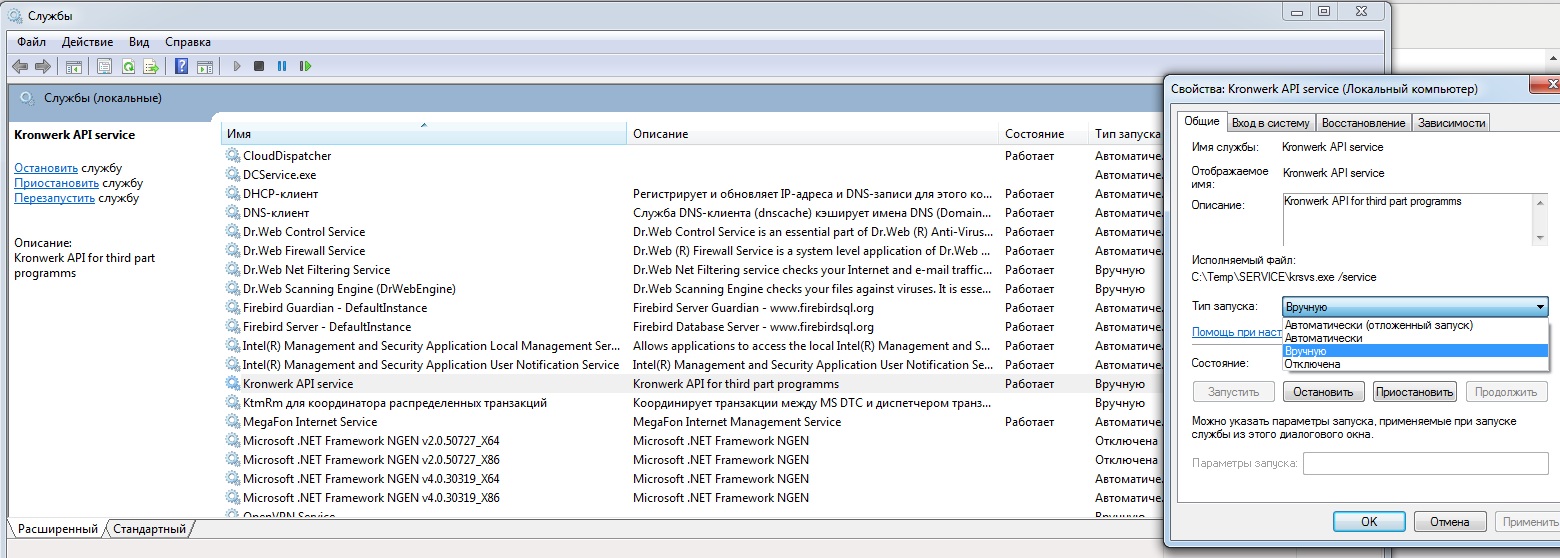Sort by Состояние column header
The height and width of the screenshot is (558, 1560).
point(1043,134)
